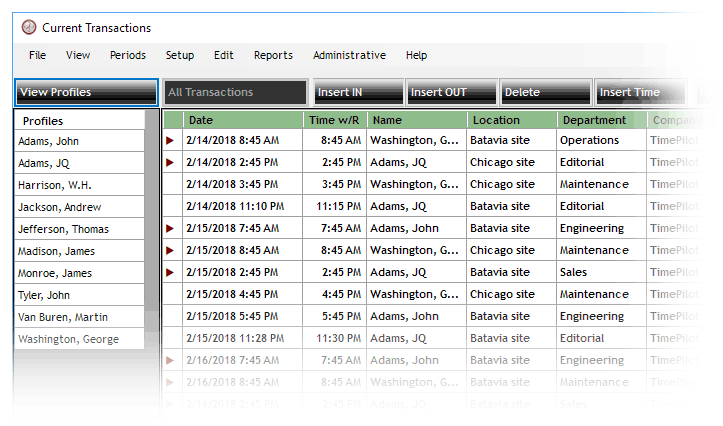
Task: Click red arrow marker on 2/15/2018 7:45 AM row
Action: (170, 228)
